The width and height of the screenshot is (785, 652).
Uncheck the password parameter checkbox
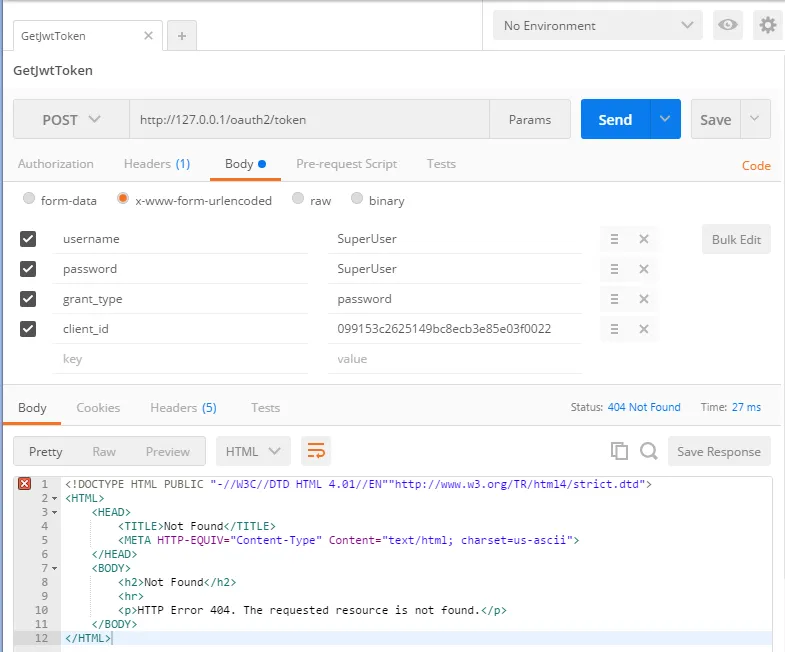pos(28,269)
